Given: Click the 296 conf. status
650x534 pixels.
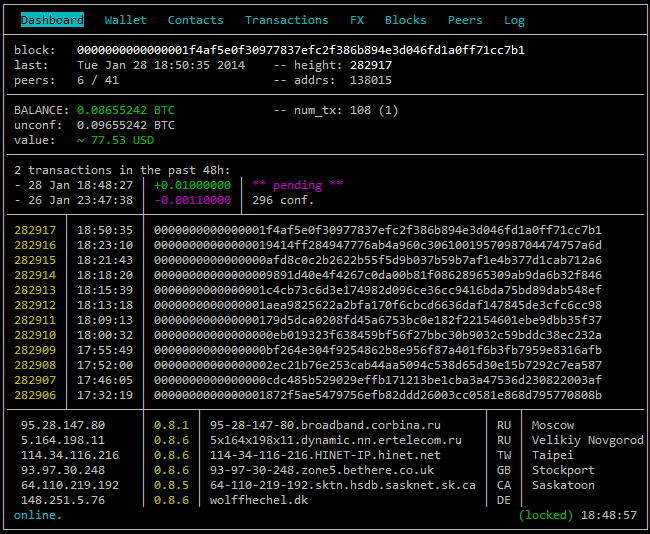Looking at the screenshot, I should point(283,200).
